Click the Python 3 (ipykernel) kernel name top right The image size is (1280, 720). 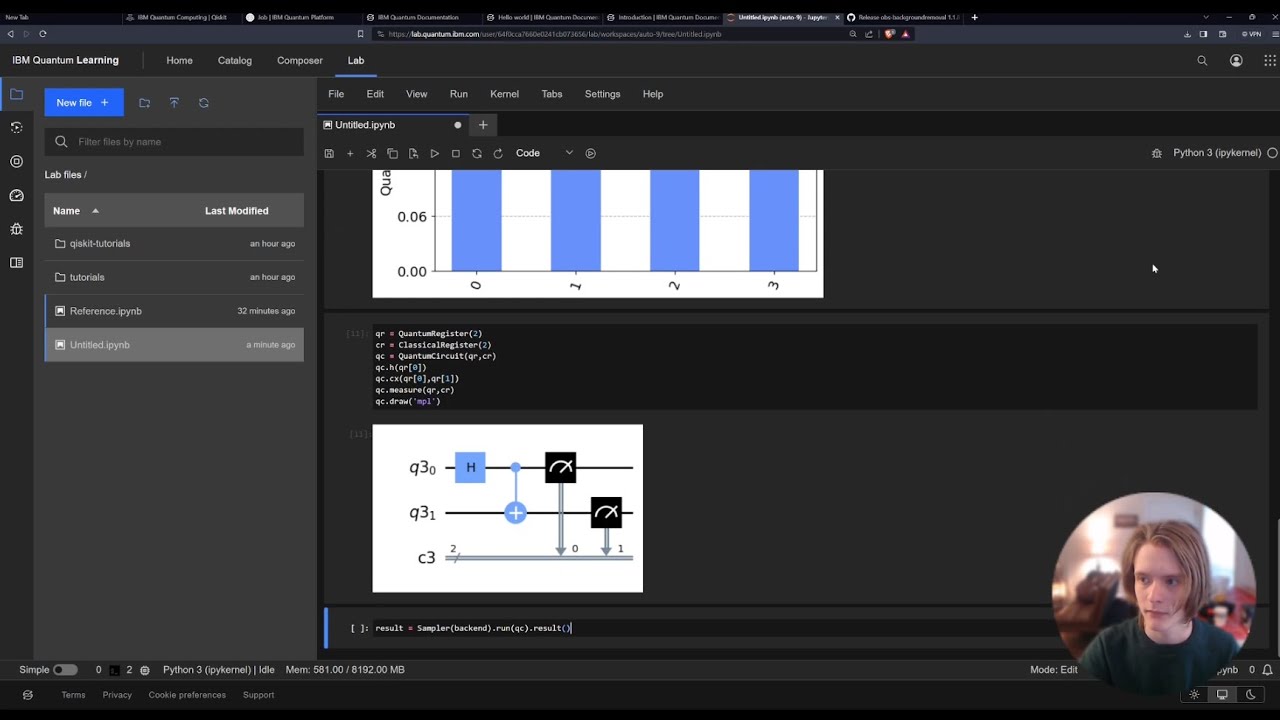1217,153
